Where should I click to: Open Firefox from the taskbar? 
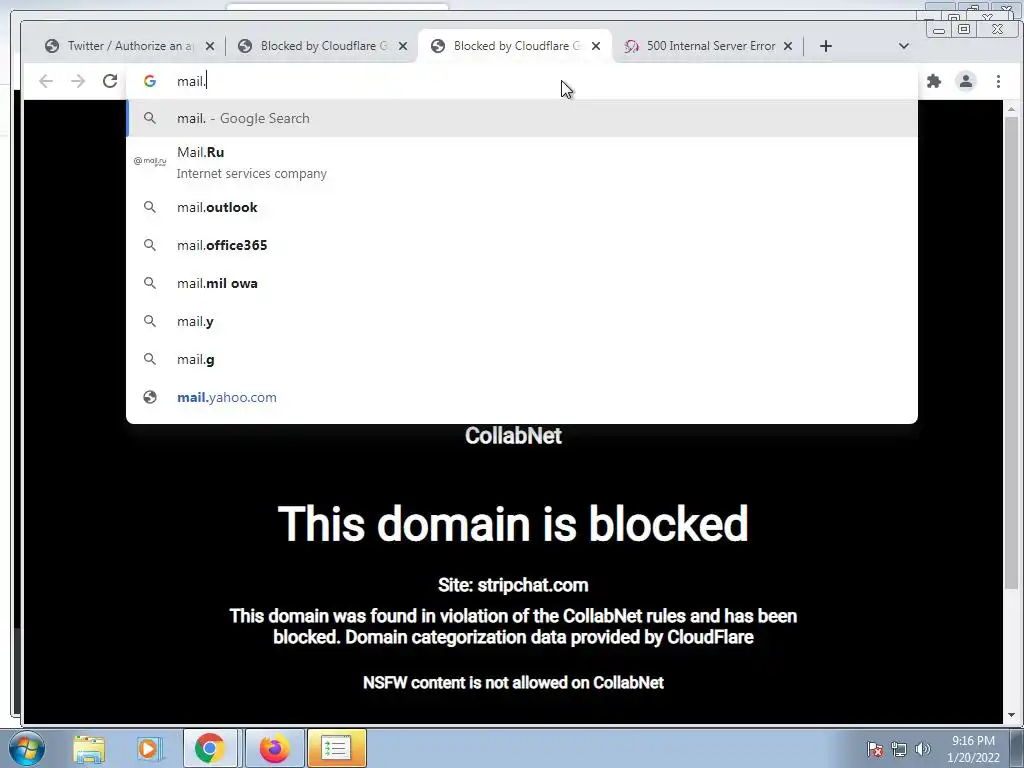click(x=274, y=748)
